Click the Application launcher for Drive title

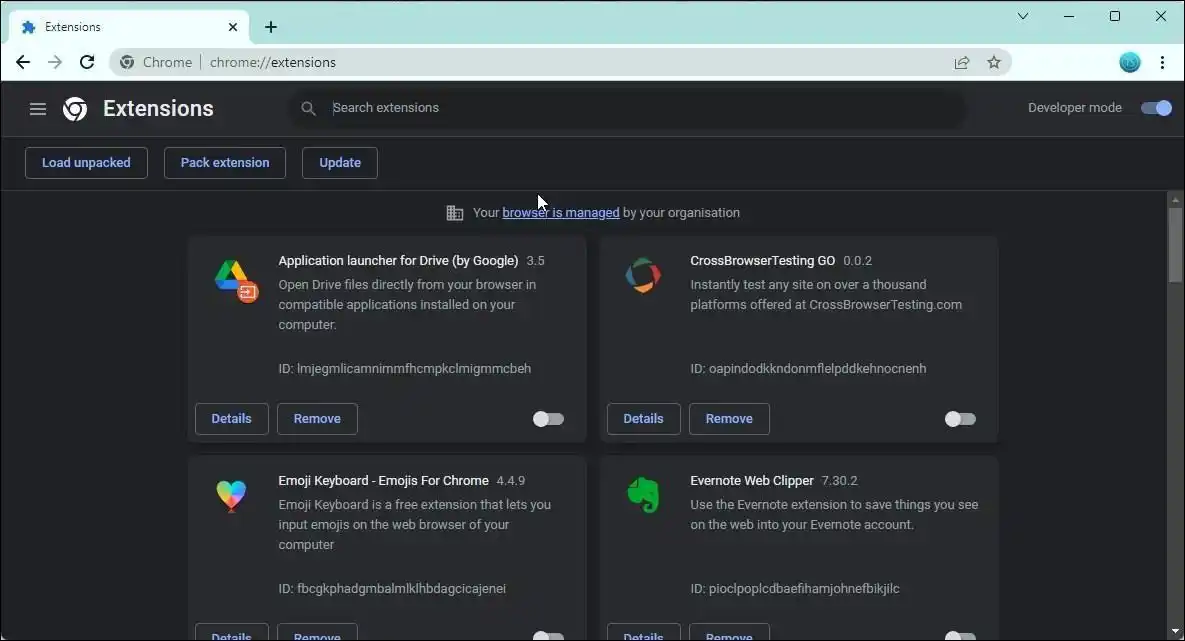(x=398, y=261)
